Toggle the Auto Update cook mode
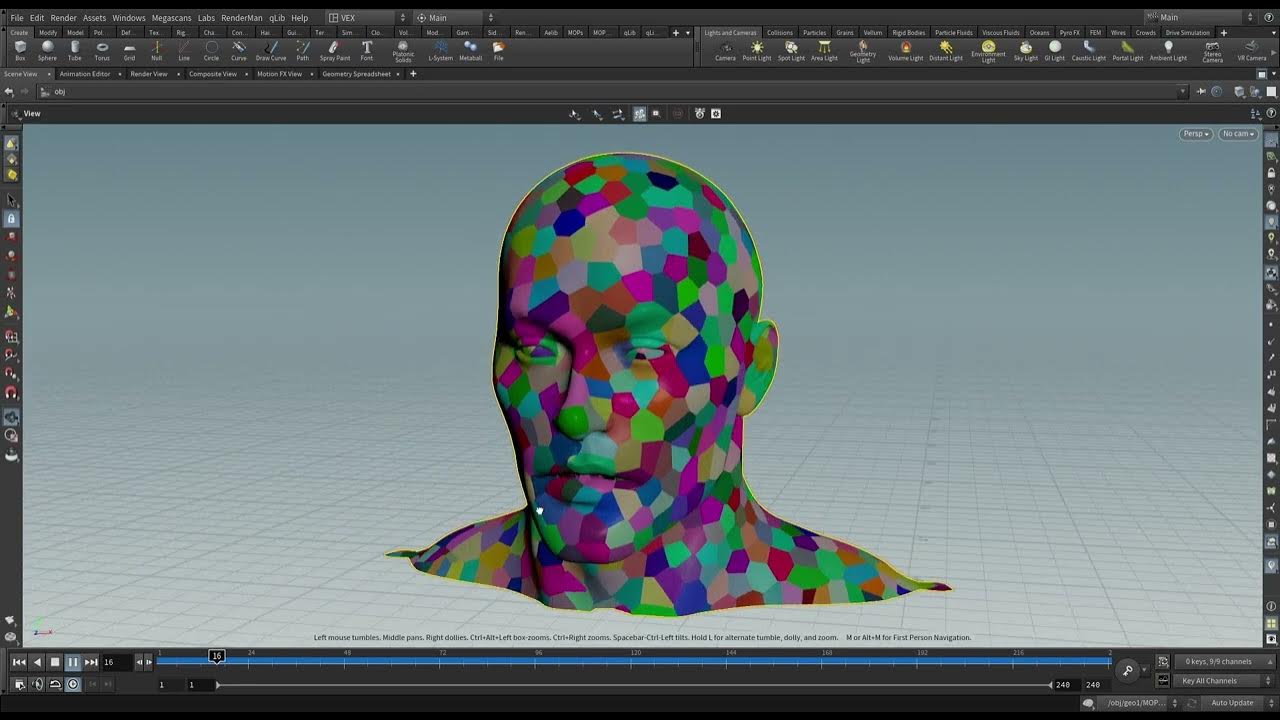 pos(1232,703)
